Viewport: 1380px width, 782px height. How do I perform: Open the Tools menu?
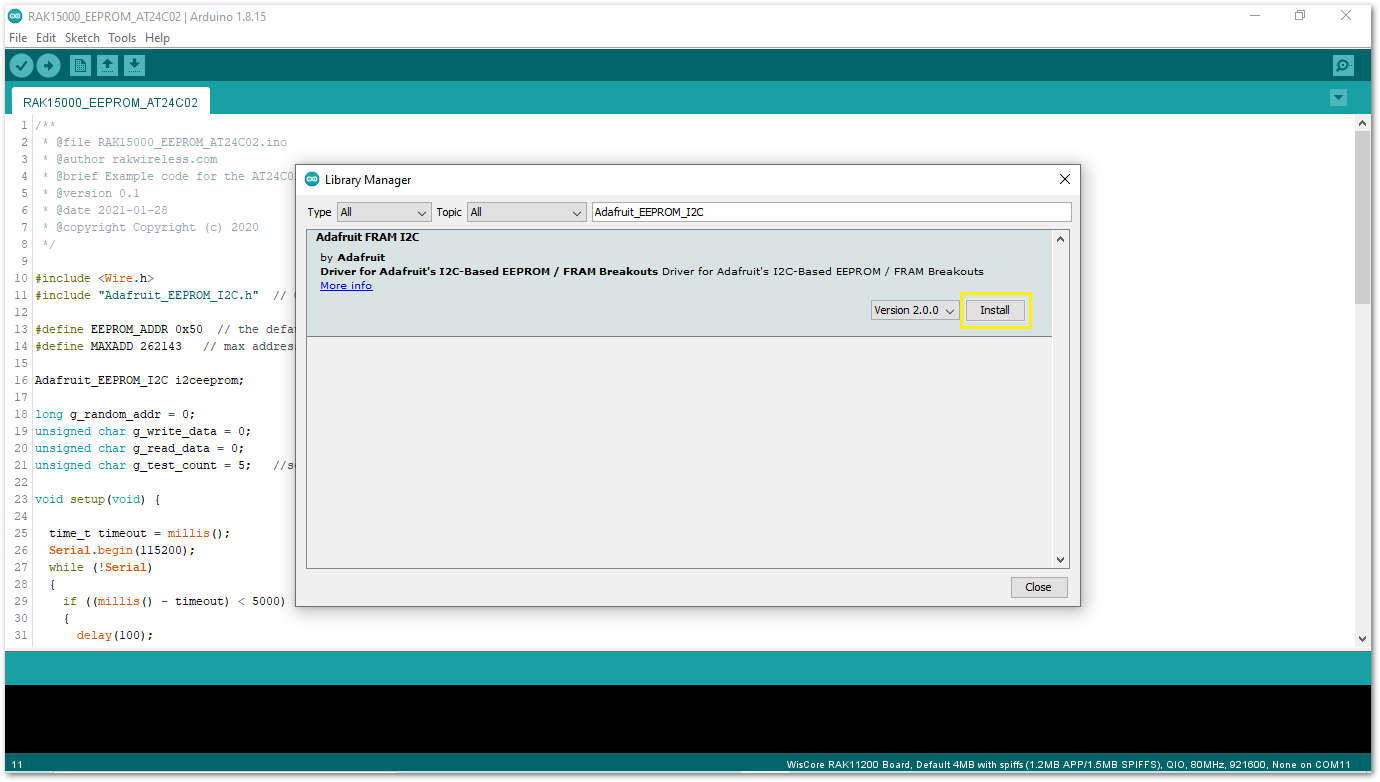122,38
